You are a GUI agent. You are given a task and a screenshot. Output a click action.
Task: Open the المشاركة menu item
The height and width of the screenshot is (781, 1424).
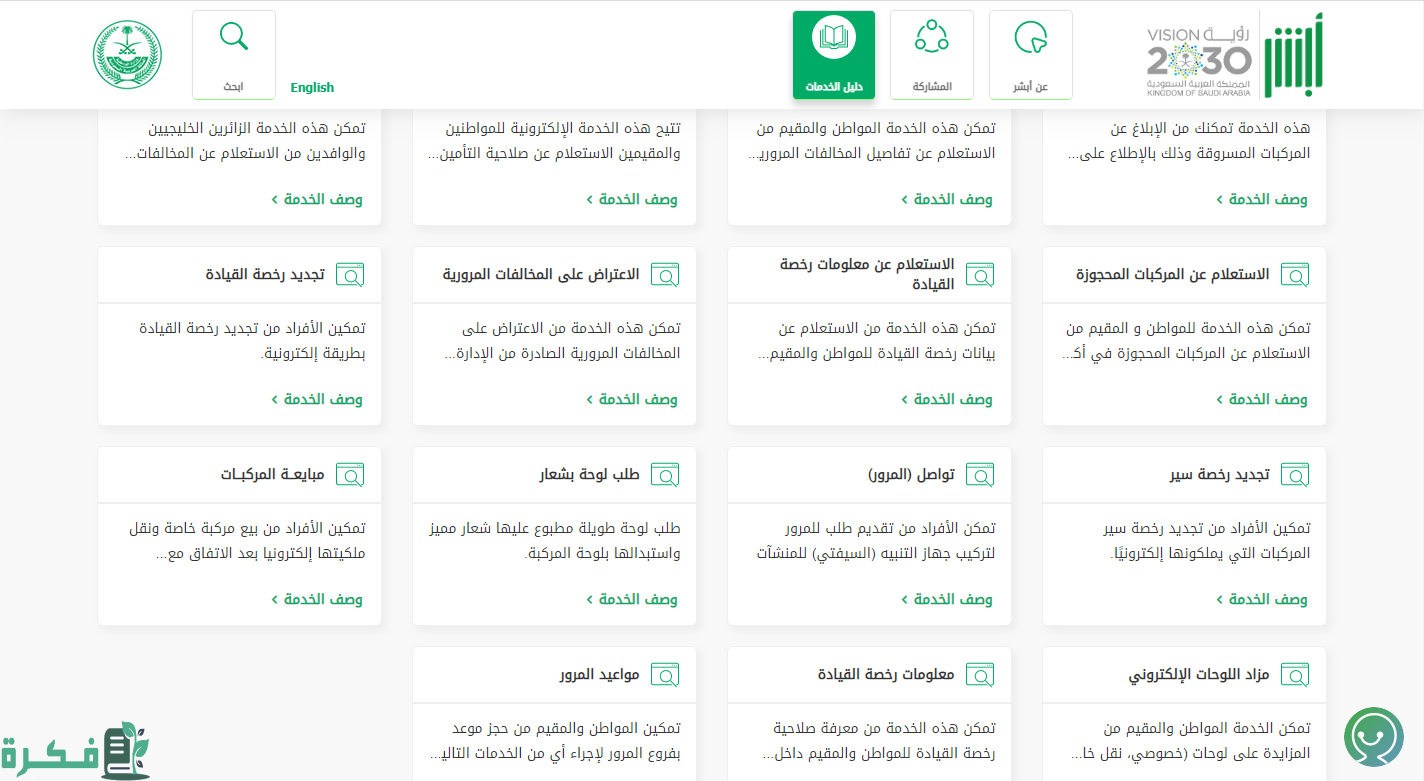coord(931,55)
